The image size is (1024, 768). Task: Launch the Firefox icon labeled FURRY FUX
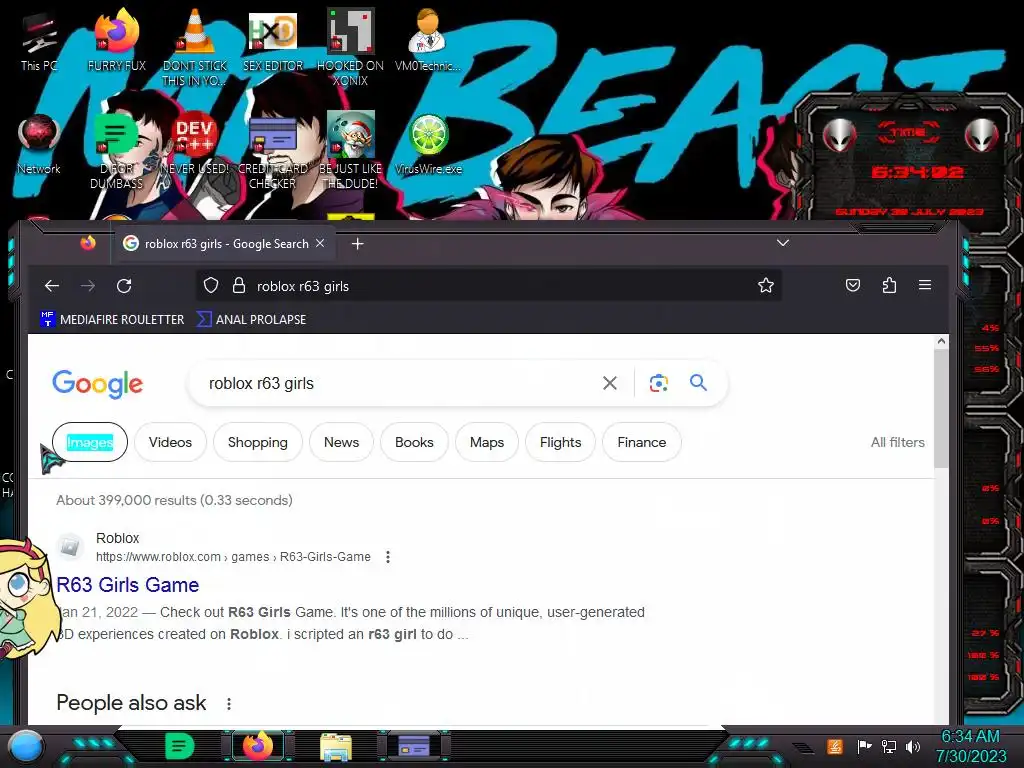(117, 40)
